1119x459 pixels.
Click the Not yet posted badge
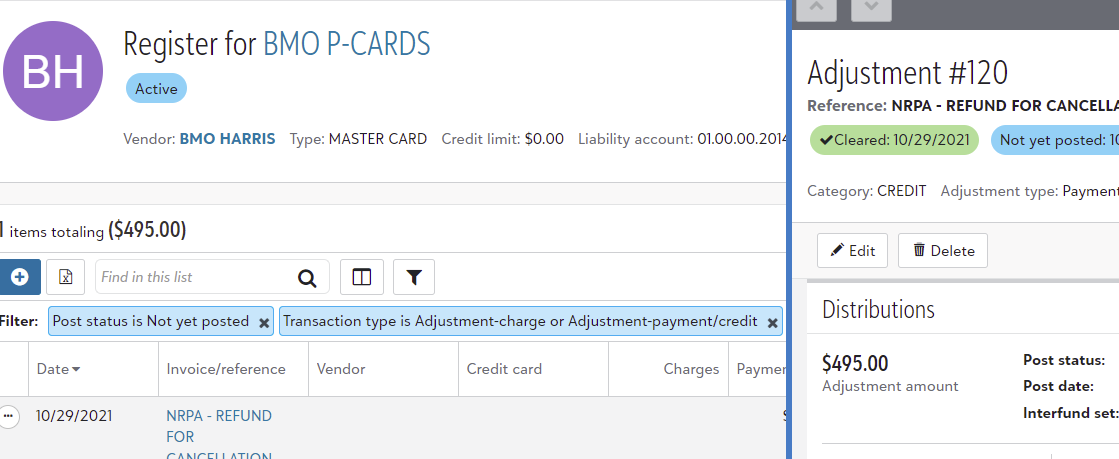1055,140
